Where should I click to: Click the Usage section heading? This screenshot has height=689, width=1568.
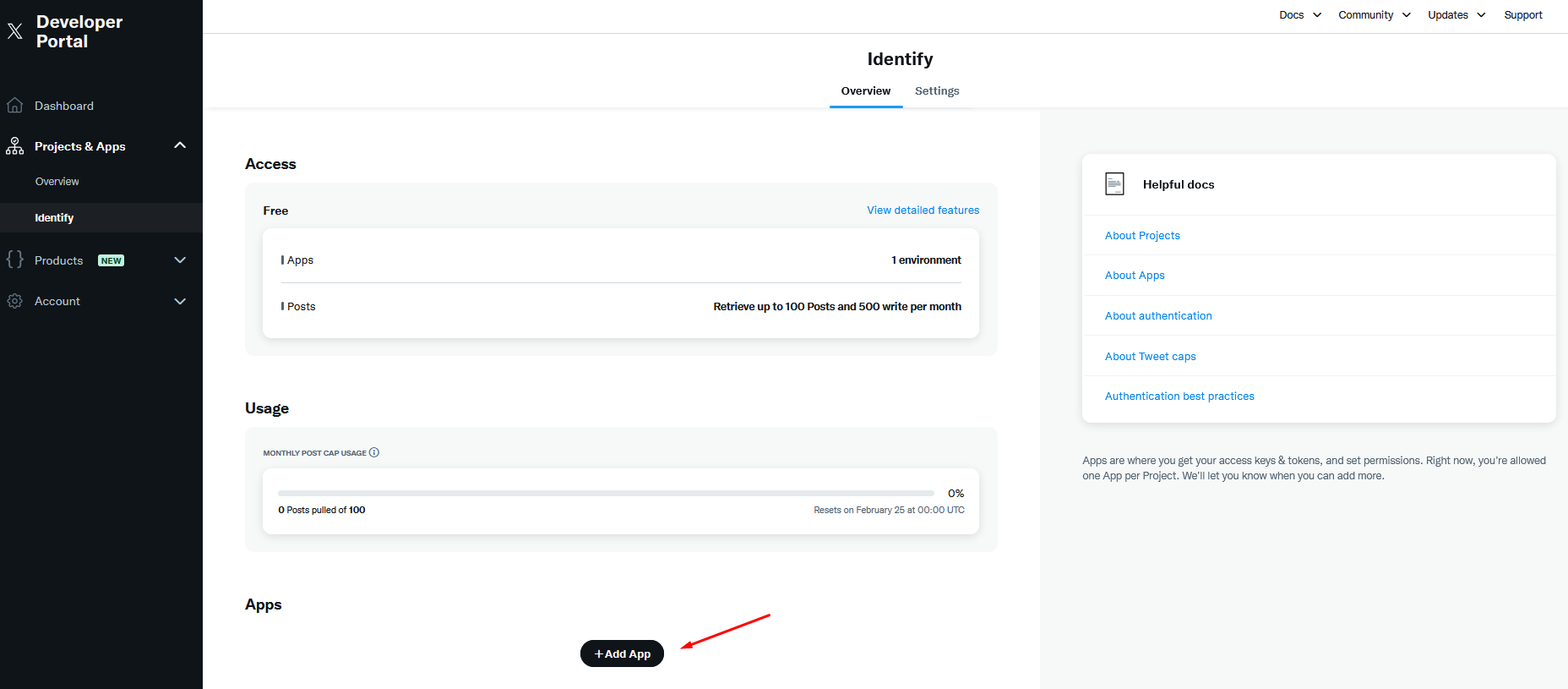click(267, 408)
